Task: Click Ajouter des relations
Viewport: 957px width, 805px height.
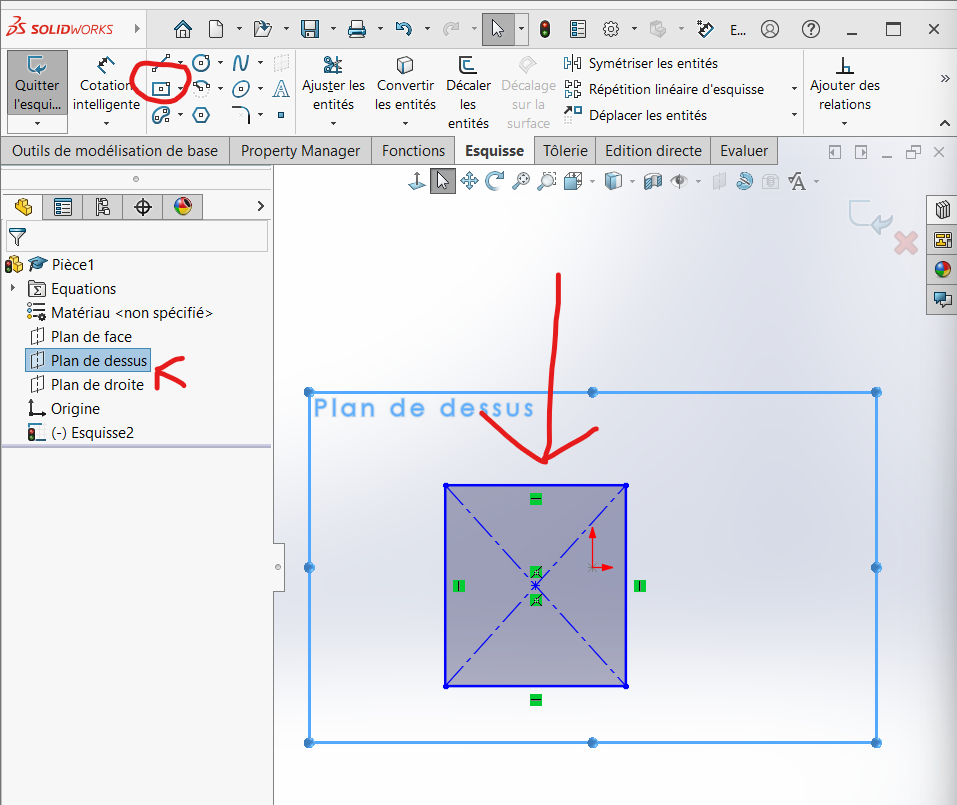Action: pyautogui.click(x=845, y=84)
